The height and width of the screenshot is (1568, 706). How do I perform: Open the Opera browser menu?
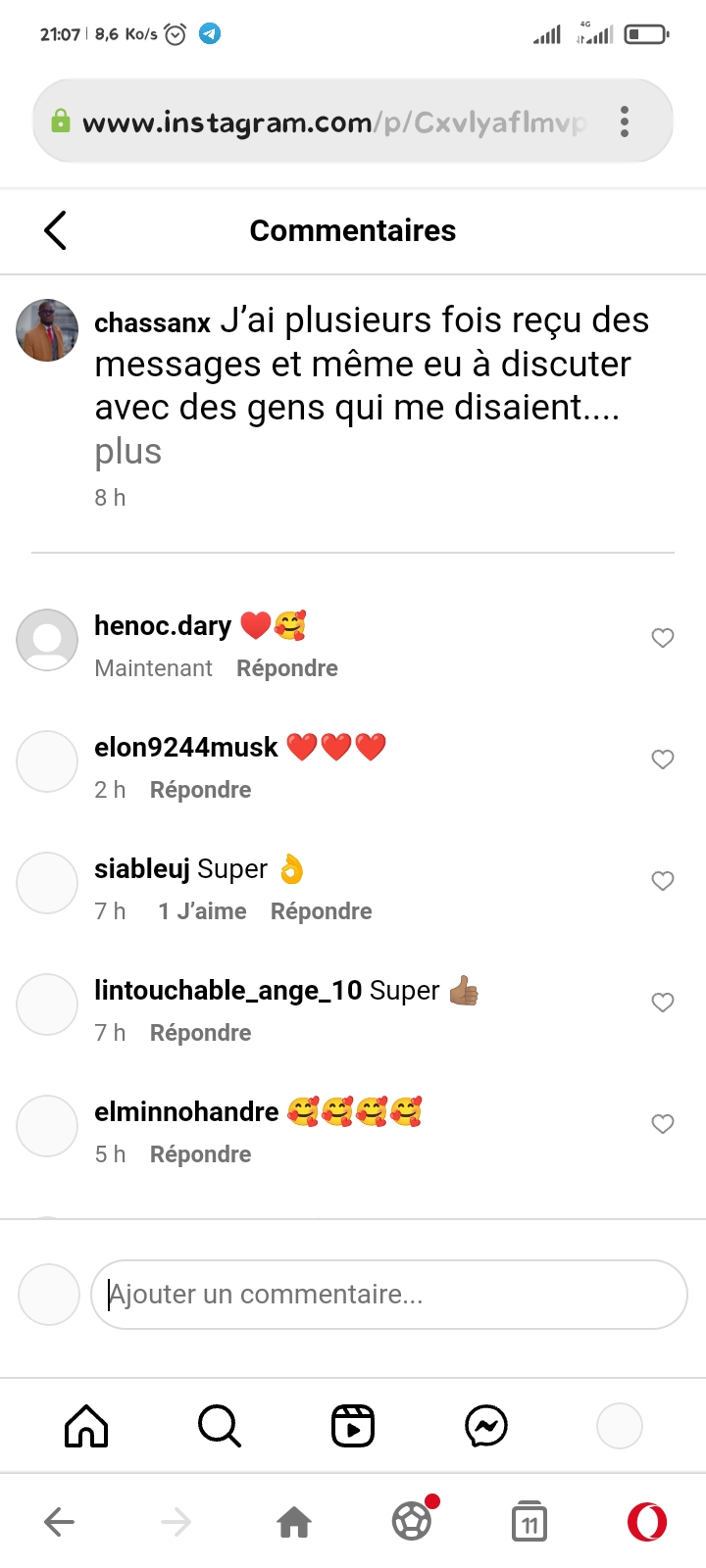[x=647, y=1522]
